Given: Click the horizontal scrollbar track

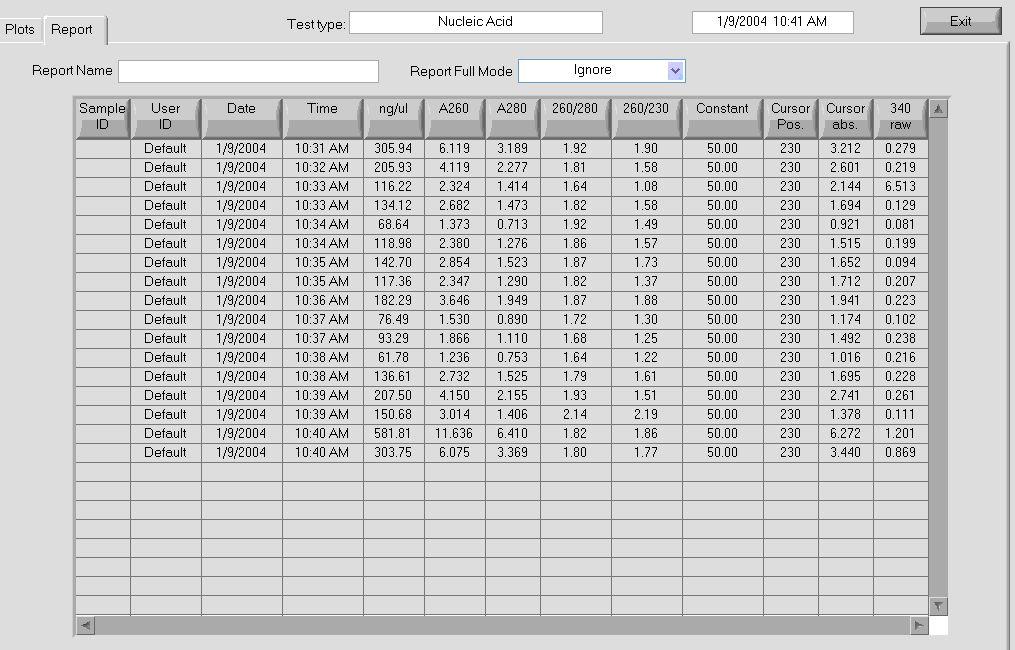Looking at the screenshot, I should [x=502, y=625].
